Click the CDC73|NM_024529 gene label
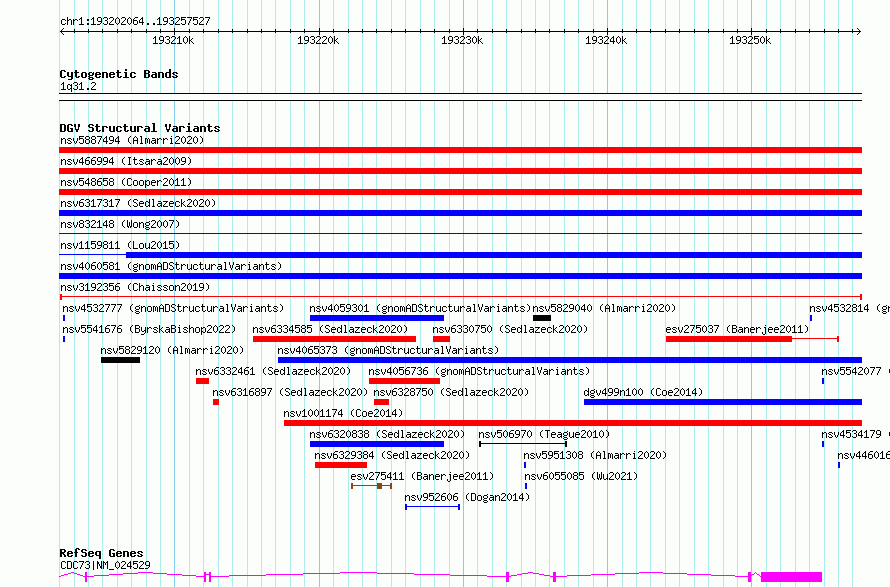Image resolution: width=890 pixels, height=587 pixels. (x=106, y=565)
